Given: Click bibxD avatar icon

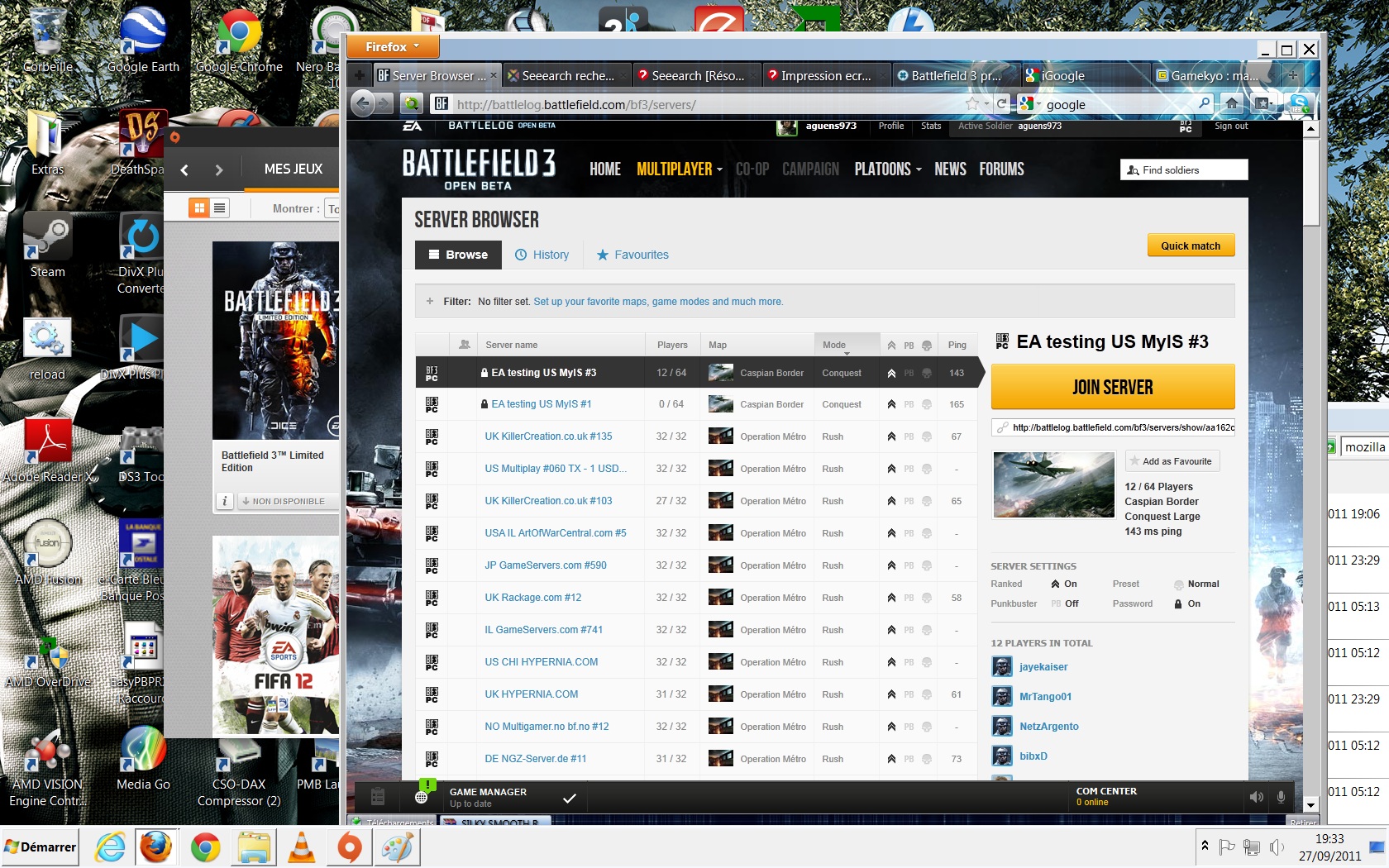Looking at the screenshot, I should pos(1002,756).
